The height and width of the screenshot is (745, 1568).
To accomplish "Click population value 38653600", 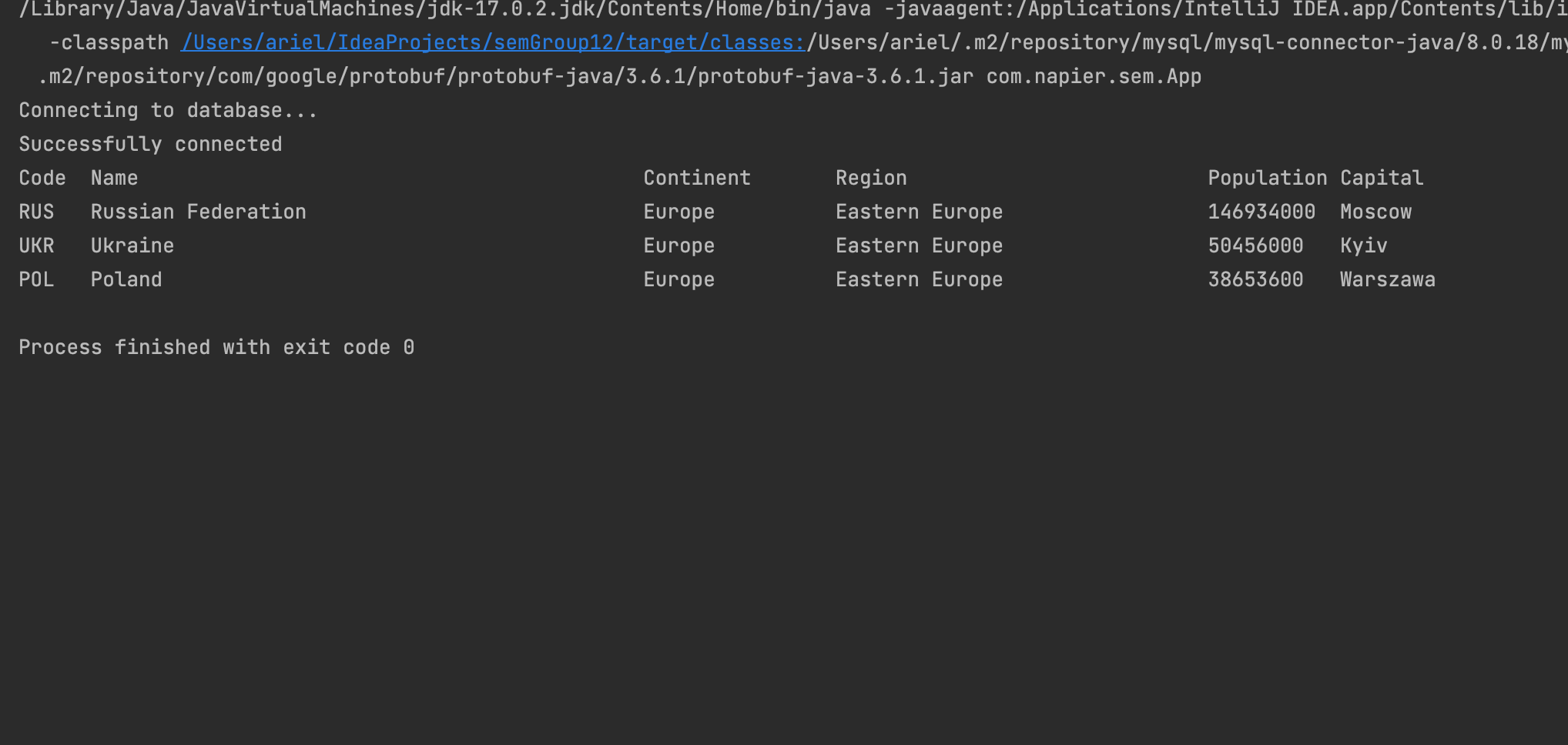I will [1255, 279].
